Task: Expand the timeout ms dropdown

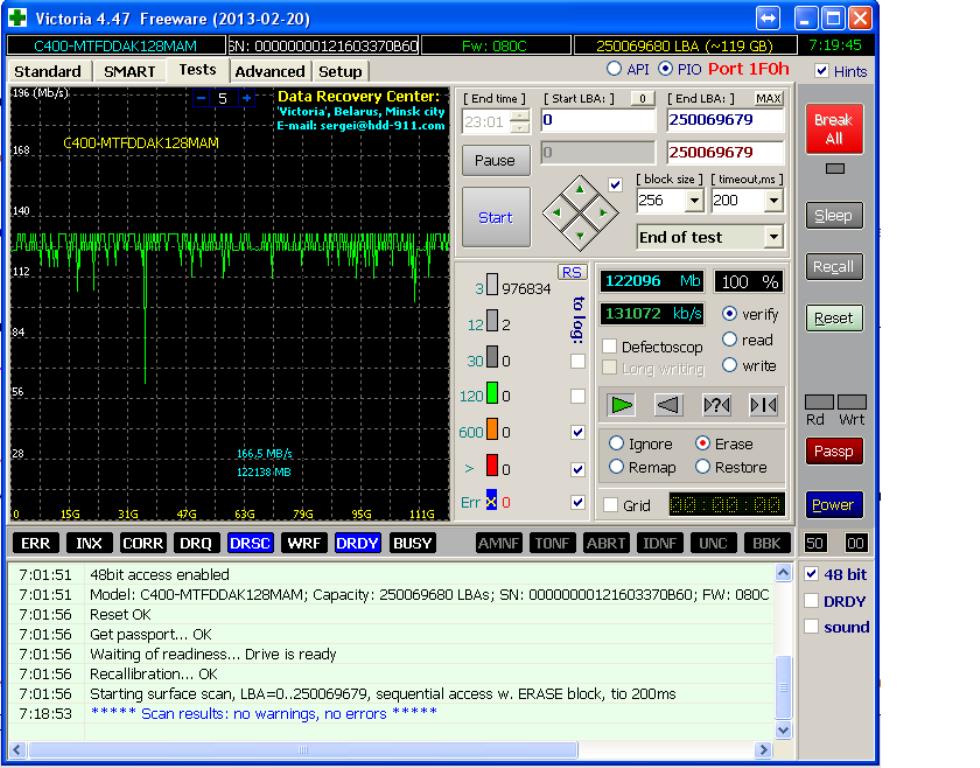Action: (x=773, y=201)
